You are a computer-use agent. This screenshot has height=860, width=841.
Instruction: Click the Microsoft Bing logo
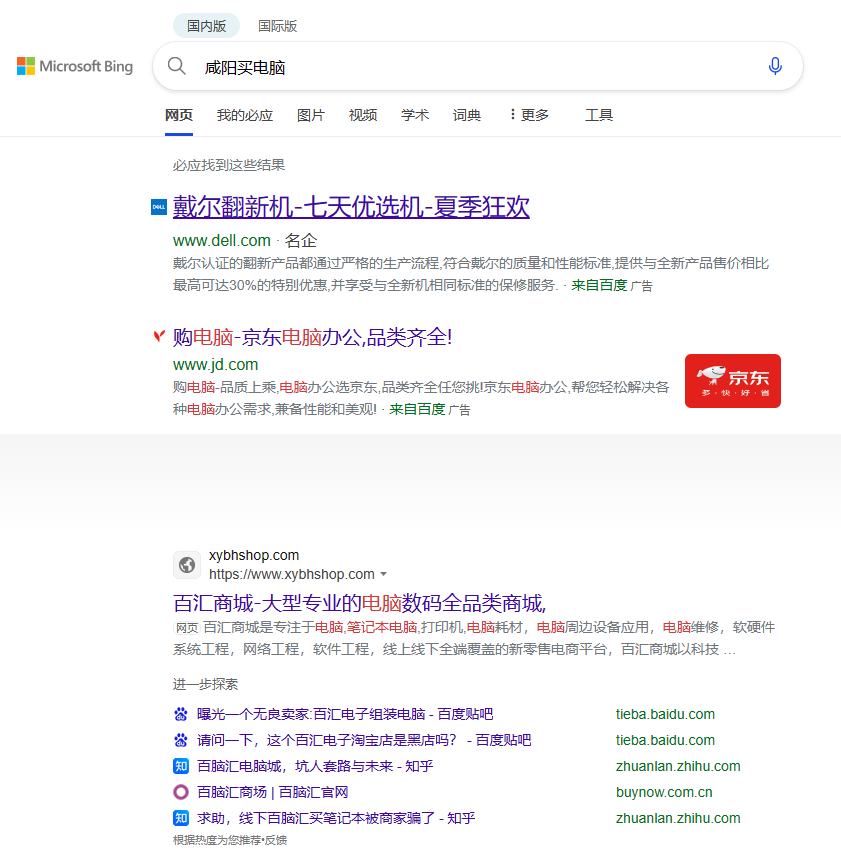click(x=75, y=66)
